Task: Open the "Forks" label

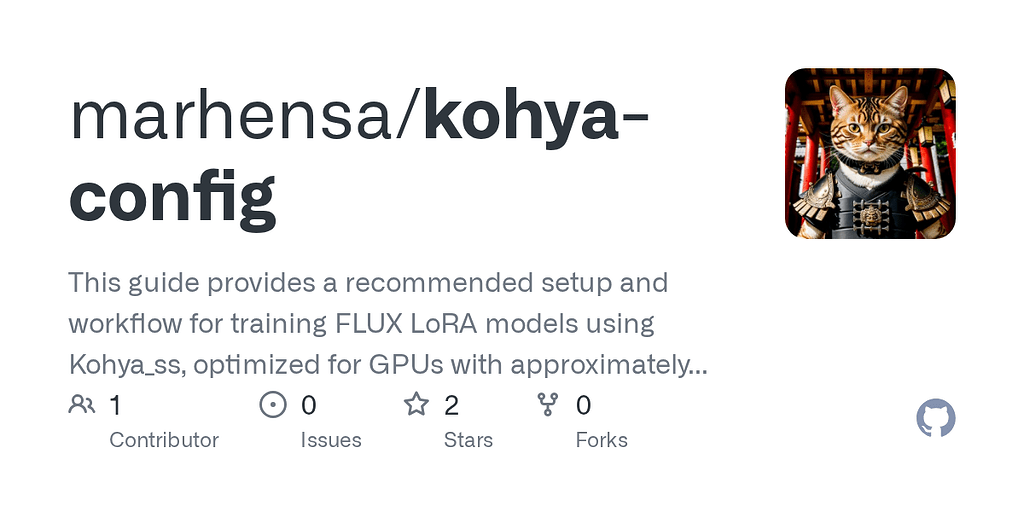Action: tap(602, 440)
